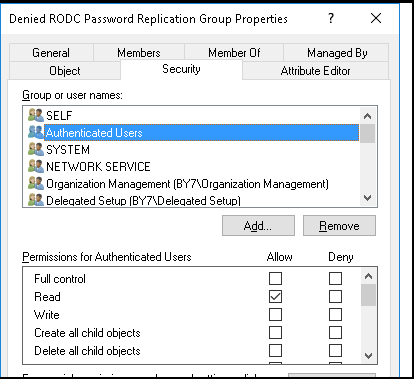This screenshot has height=379, width=414.
Task: Click the SYSTEM principal icon
Action: (36, 149)
